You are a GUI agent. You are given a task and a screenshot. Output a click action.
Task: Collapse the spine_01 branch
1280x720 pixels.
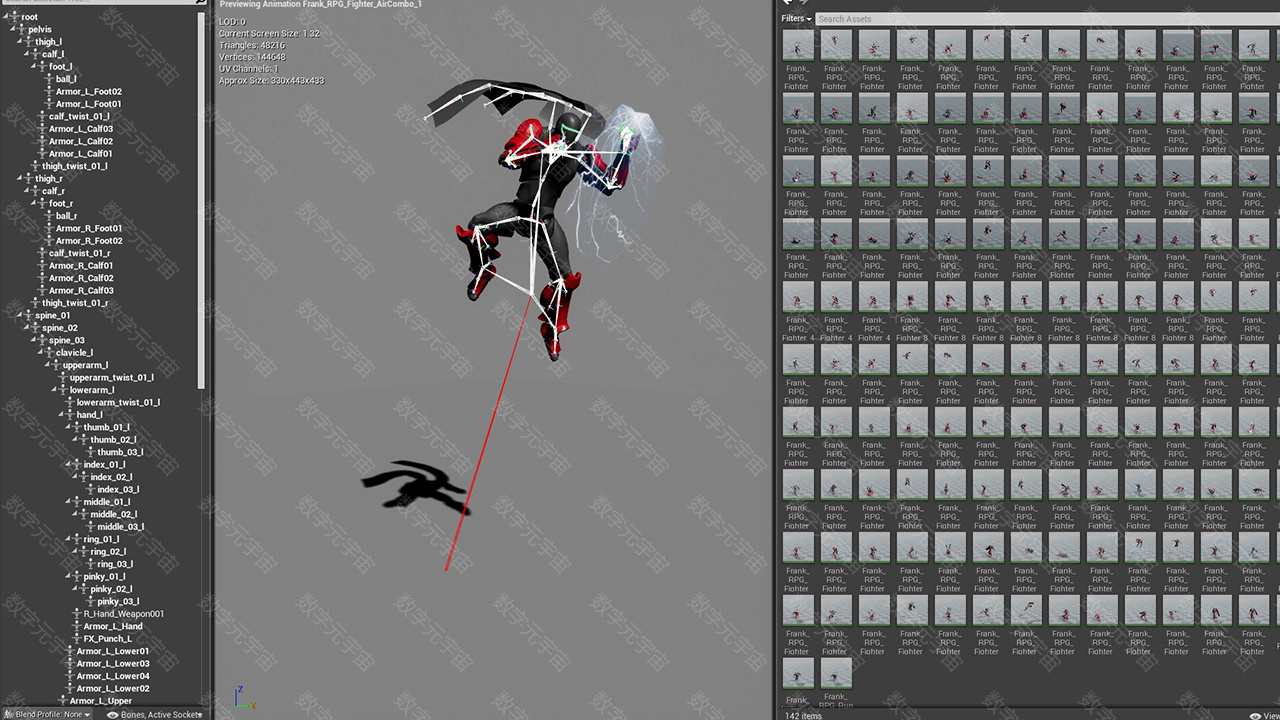tap(21, 316)
